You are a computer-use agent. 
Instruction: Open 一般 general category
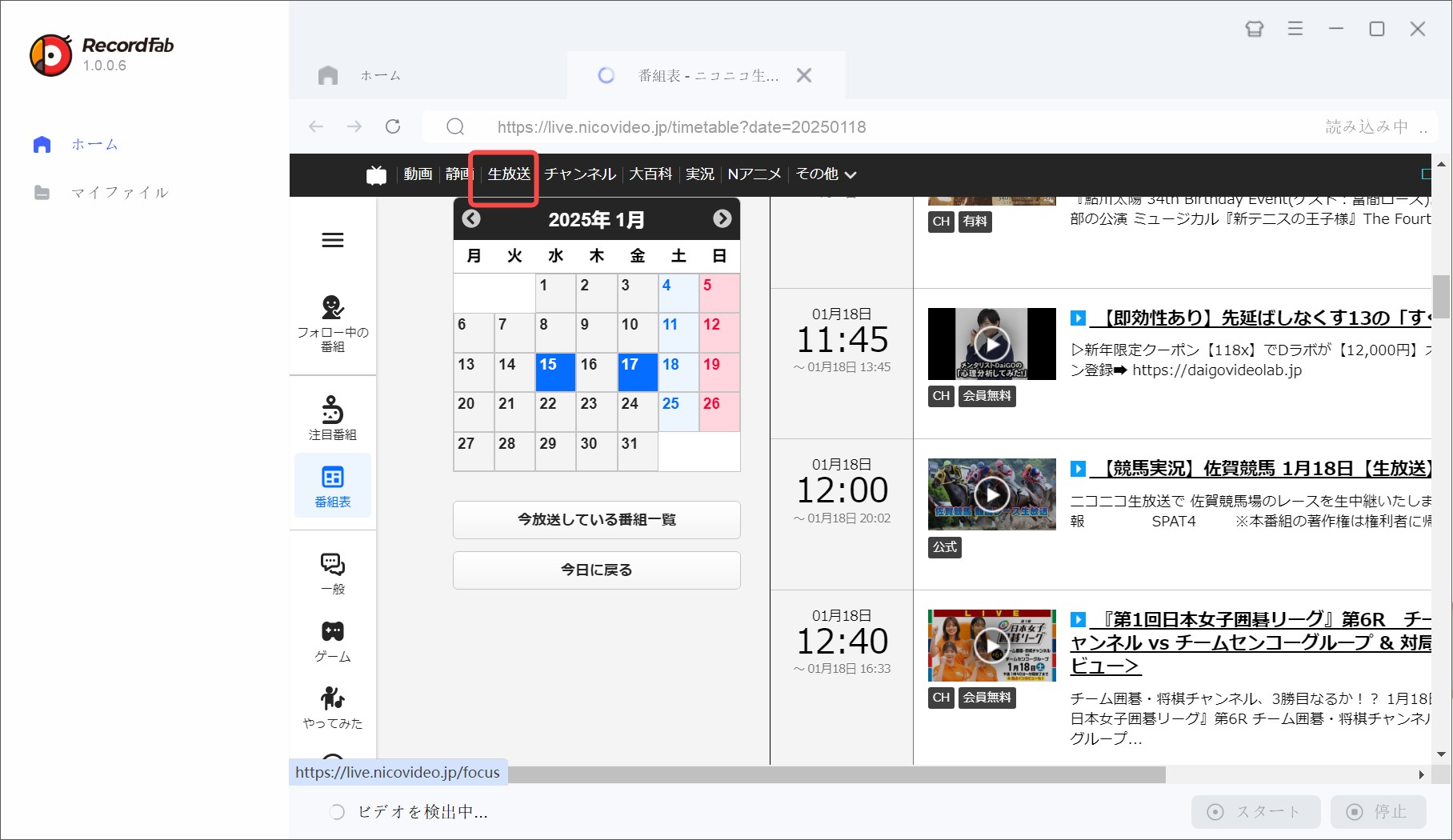(333, 574)
